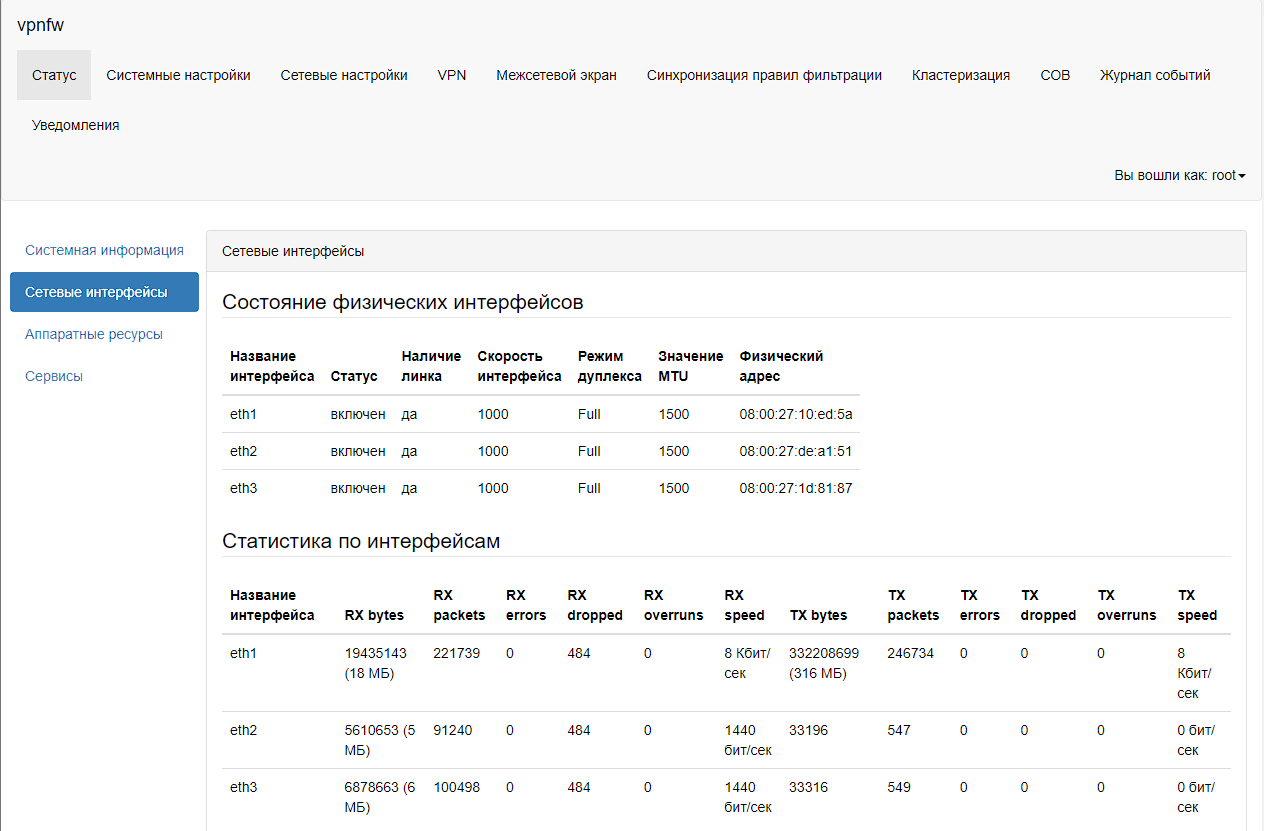Click the eth2 MAC address 08:00:27:de:a1:51
The height and width of the screenshot is (831, 1264).
(795, 451)
